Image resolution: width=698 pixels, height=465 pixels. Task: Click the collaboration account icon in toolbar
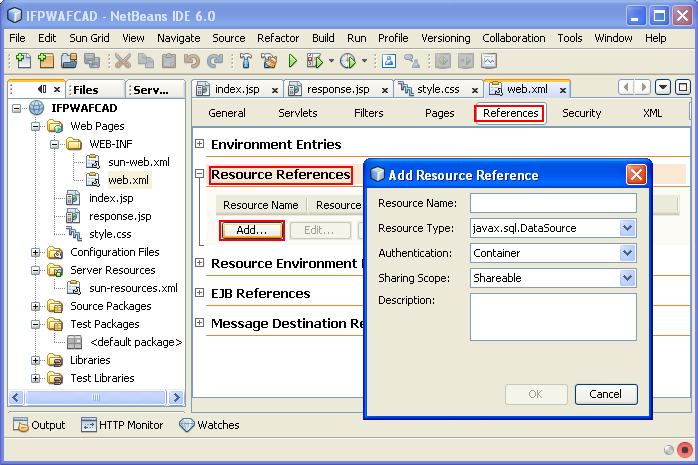tap(389, 61)
